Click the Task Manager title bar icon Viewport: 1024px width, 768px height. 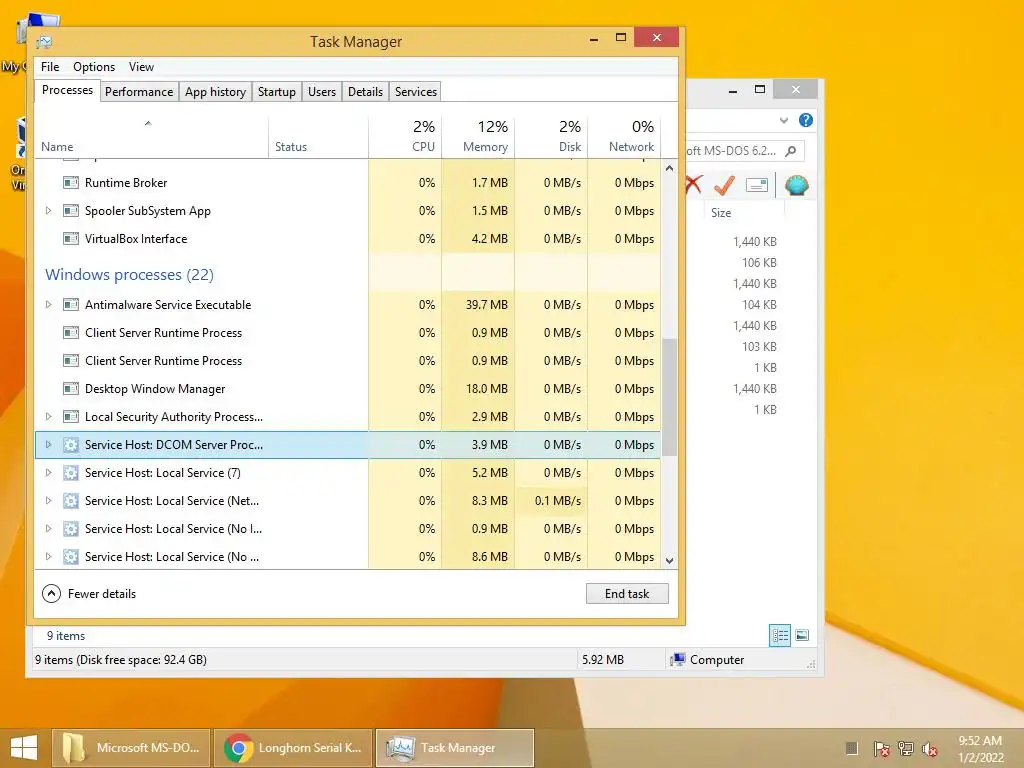(x=44, y=42)
